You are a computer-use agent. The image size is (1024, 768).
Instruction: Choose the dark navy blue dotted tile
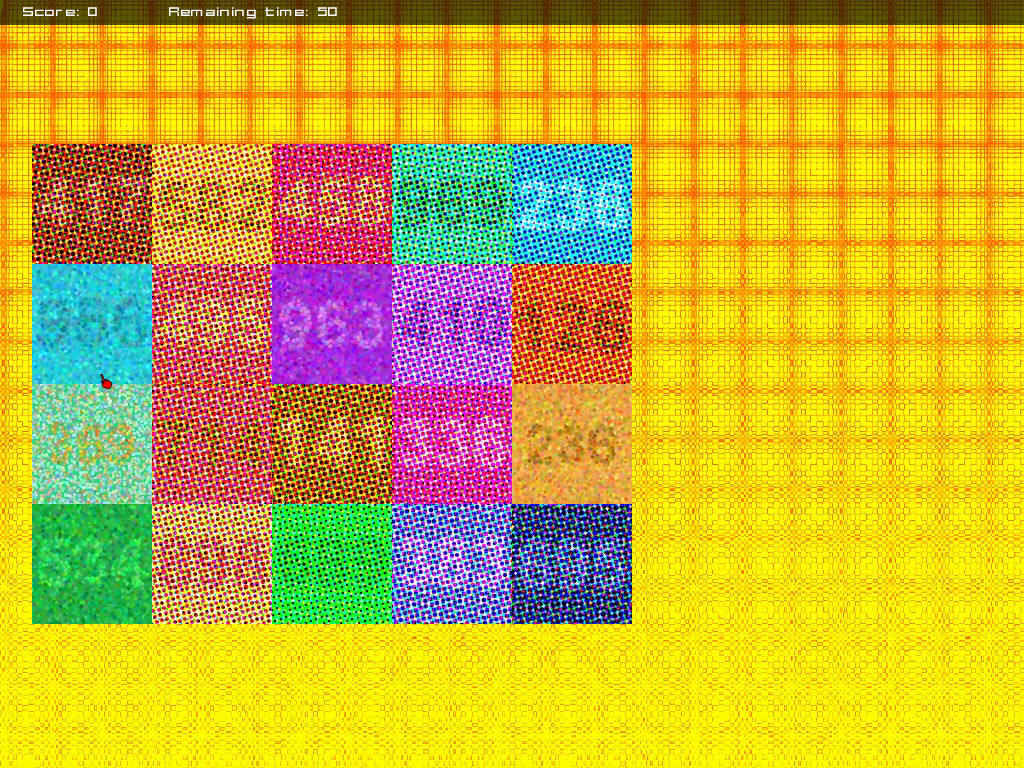(572, 564)
